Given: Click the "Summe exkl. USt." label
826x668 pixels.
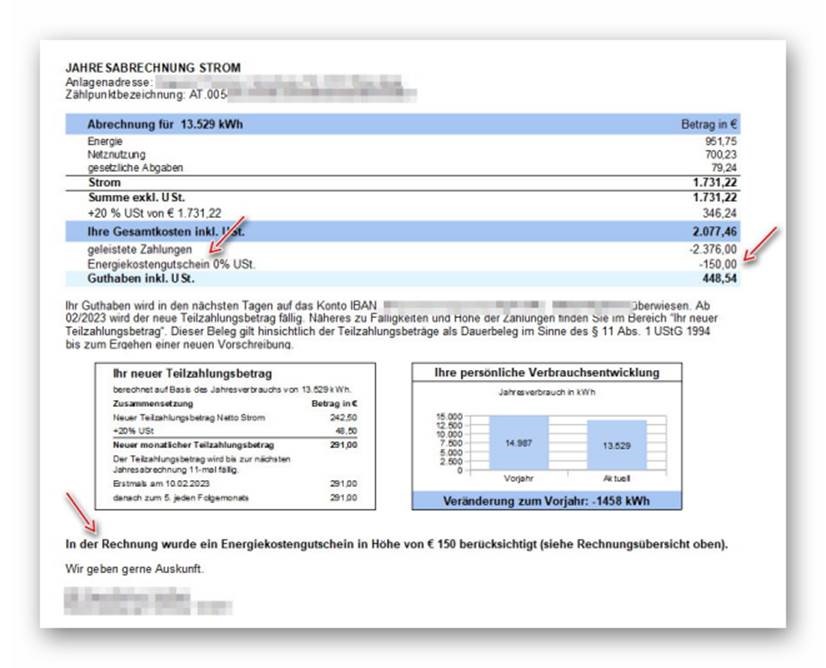Looking at the screenshot, I should [136, 198].
